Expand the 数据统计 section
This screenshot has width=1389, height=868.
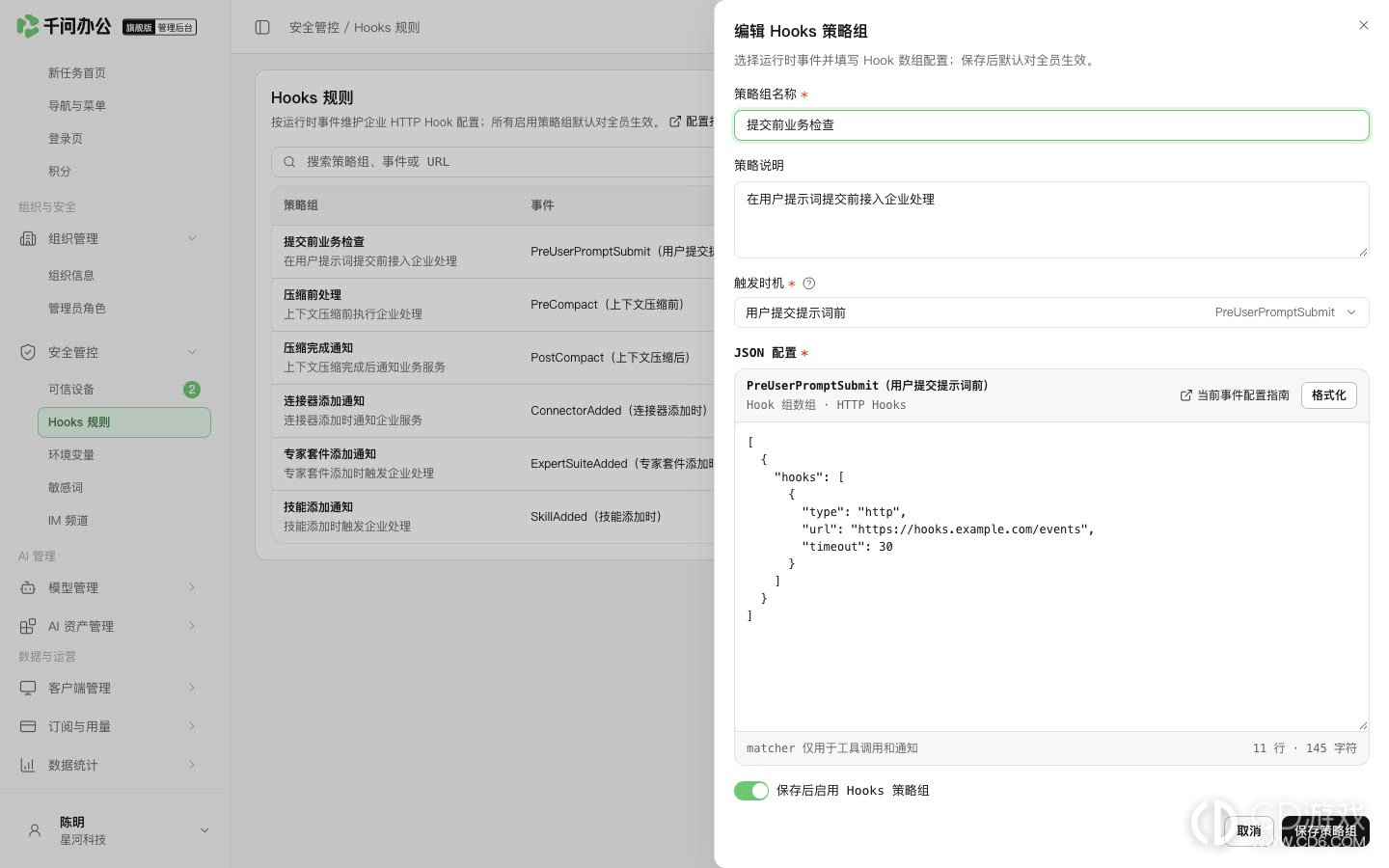(192, 765)
